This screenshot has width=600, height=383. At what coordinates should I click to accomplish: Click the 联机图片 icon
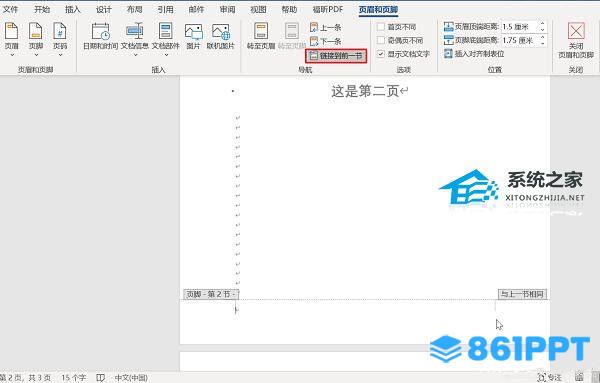pos(221,32)
